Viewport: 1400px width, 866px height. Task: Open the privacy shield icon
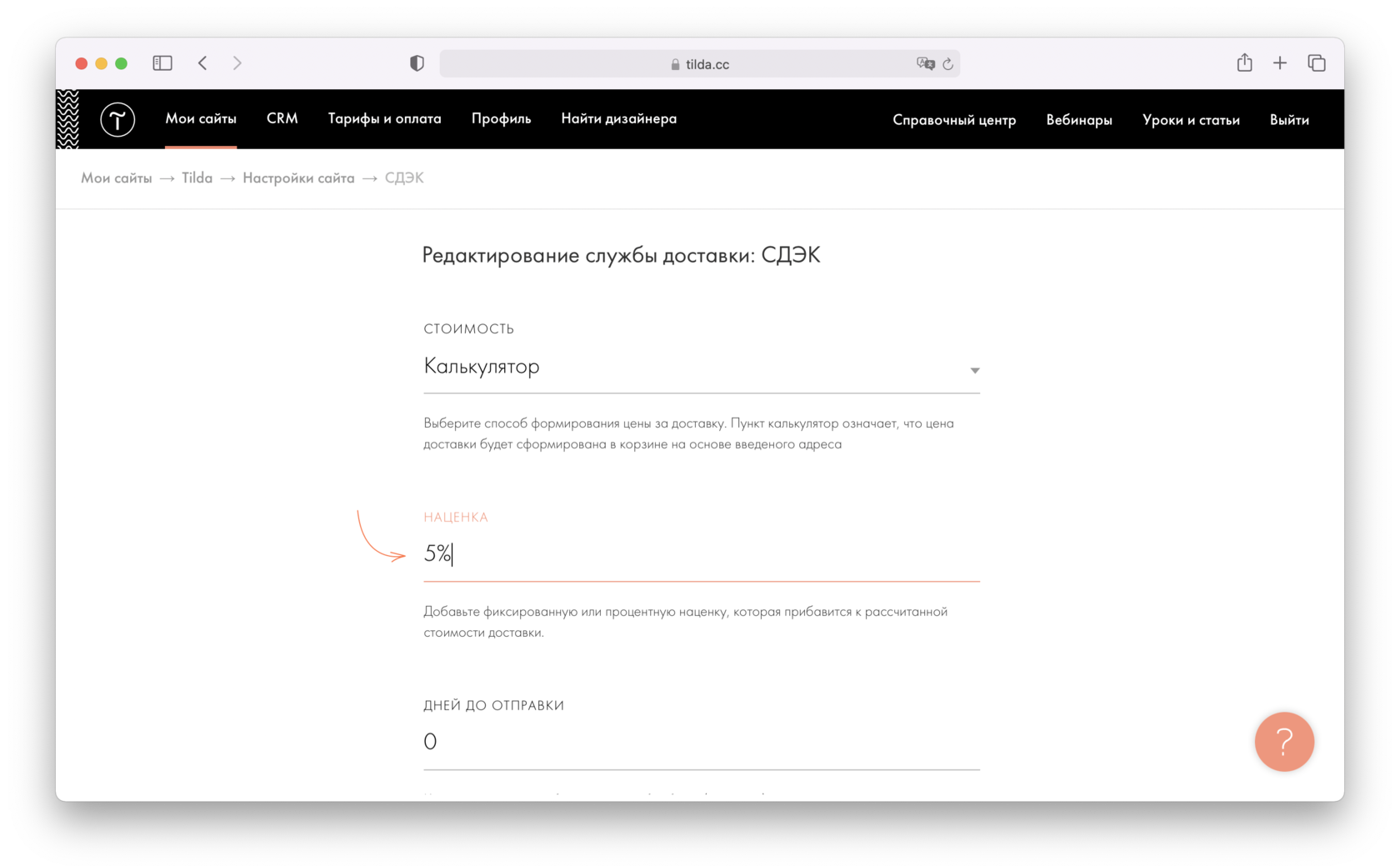click(417, 63)
